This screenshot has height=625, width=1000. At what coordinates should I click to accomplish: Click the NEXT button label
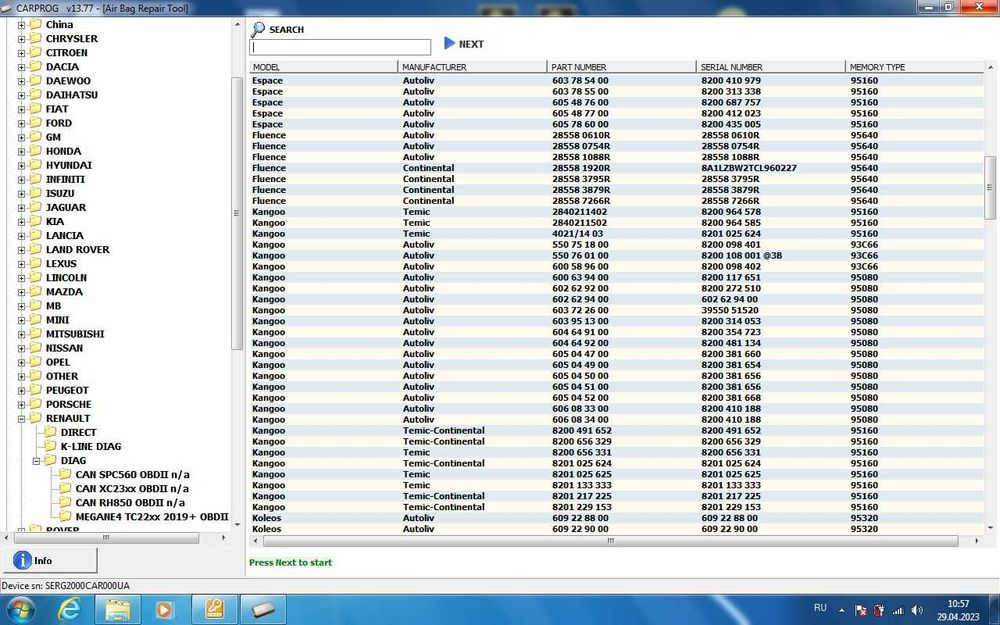(x=471, y=44)
